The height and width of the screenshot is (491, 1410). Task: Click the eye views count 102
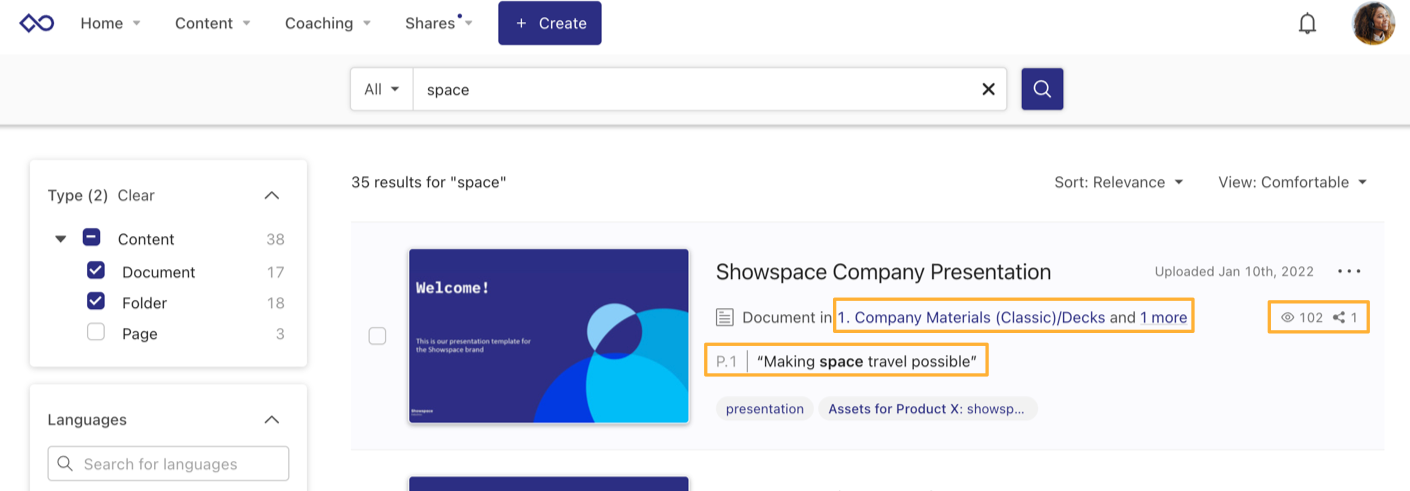[1302, 317]
